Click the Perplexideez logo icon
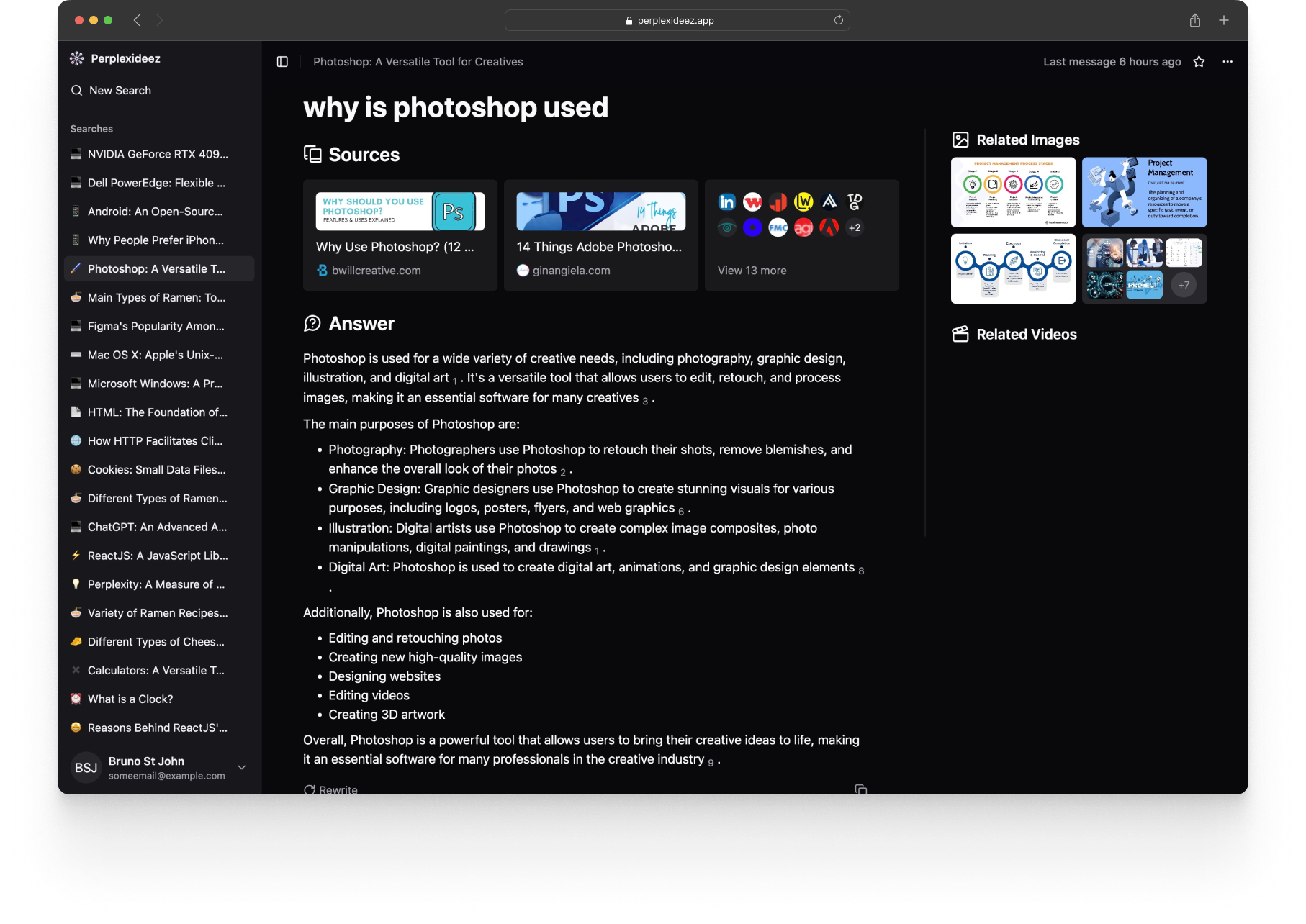The height and width of the screenshot is (924, 1306). [77, 59]
